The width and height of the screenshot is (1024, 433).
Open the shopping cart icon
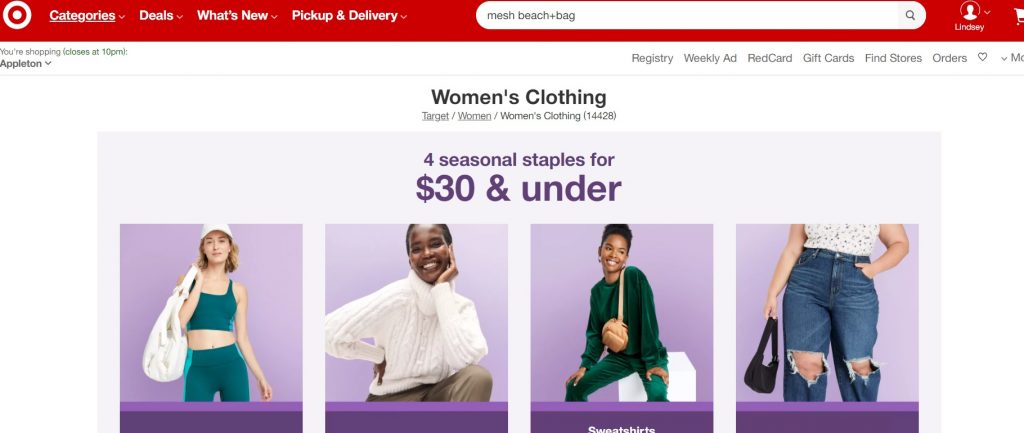click(x=1019, y=16)
